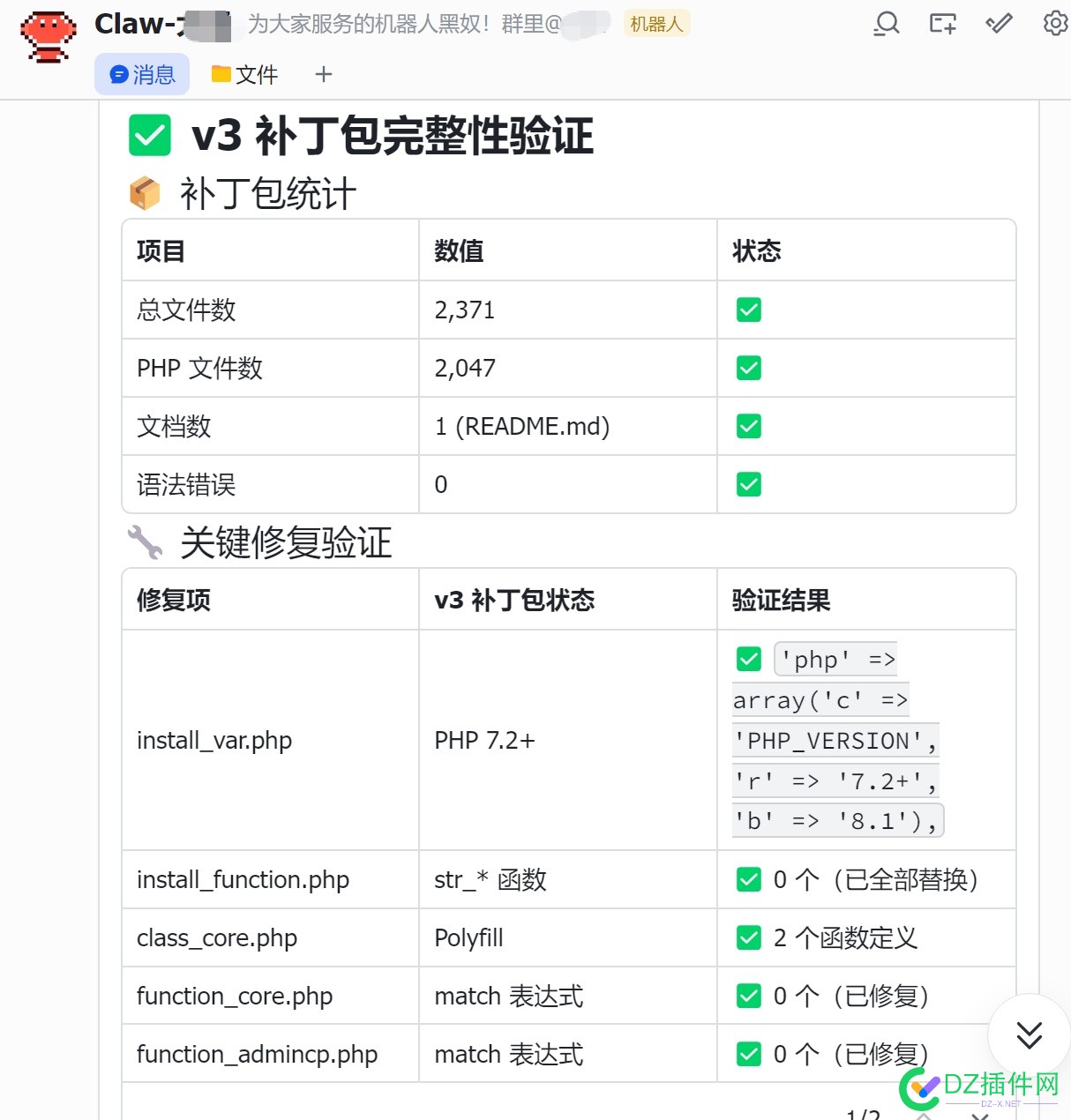Jump to latest messages with double-chevron button
The width and height of the screenshot is (1071, 1120).
pyautogui.click(x=1029, y=1034)
